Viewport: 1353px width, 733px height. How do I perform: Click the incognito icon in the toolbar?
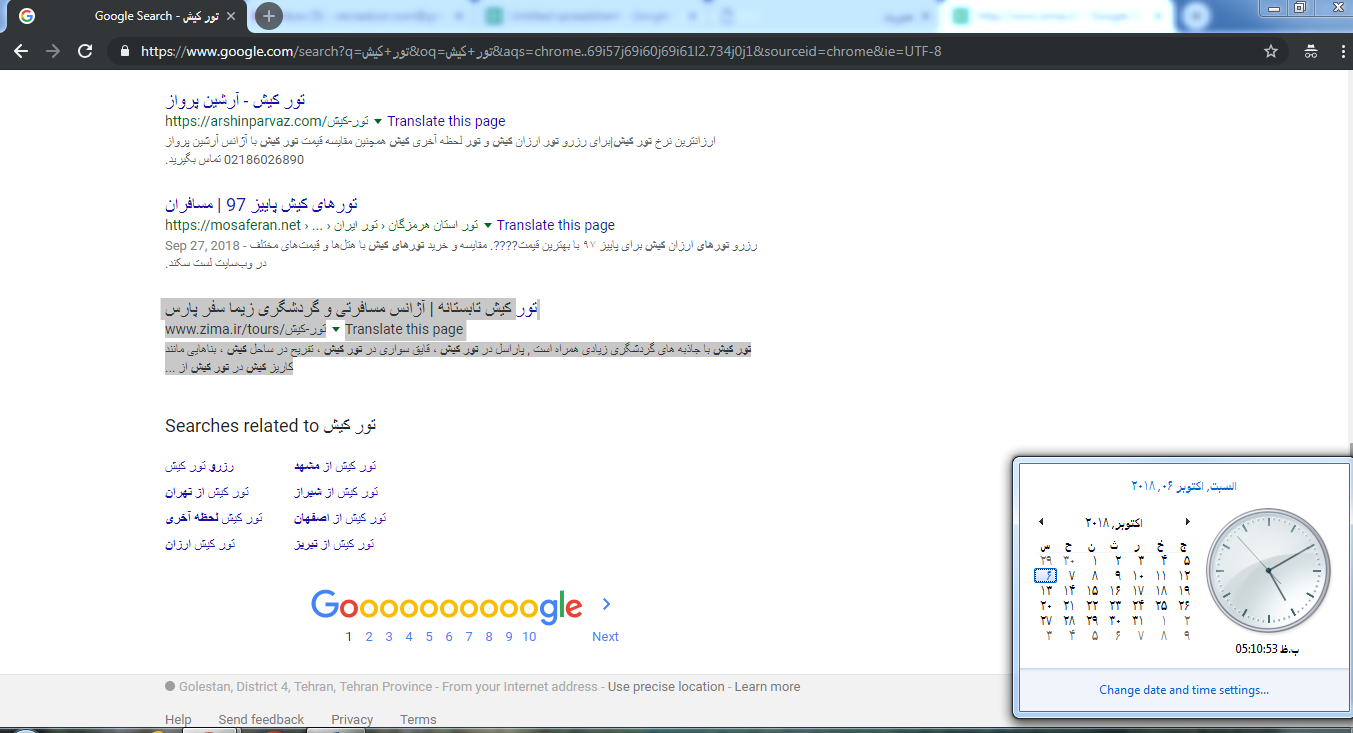[x=1310, y=52]
